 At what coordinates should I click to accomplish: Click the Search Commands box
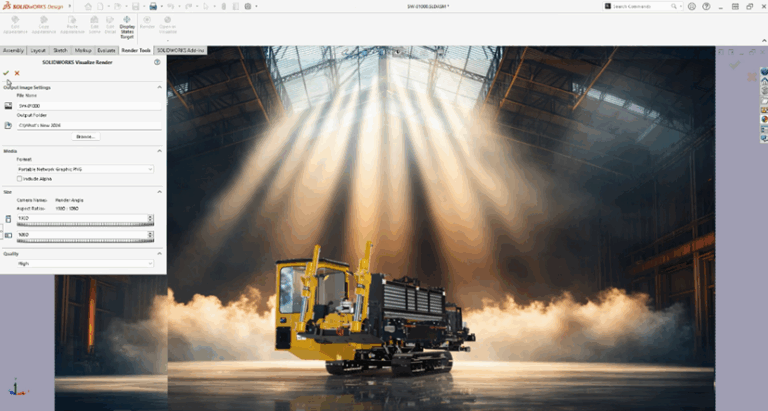click(x=641, y=6)
